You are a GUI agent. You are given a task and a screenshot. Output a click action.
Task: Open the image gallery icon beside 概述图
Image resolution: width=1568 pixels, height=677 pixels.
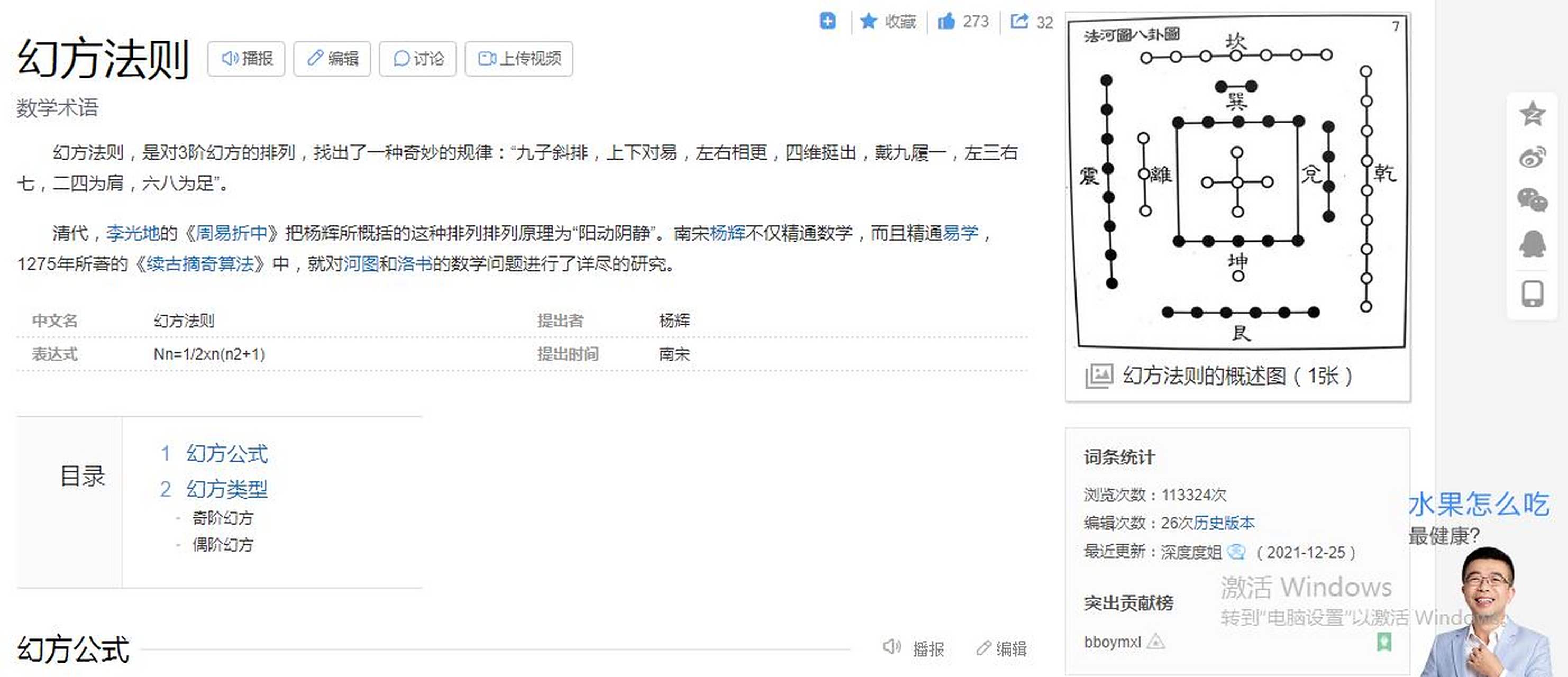coord(1099,376)
